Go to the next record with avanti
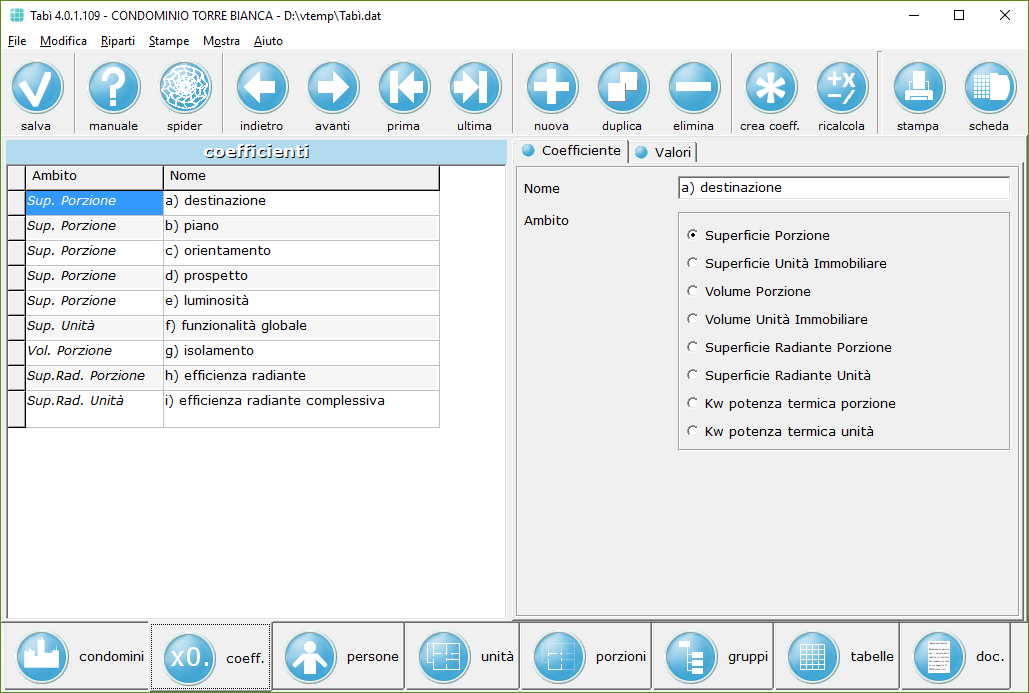Screen dimensions: 1029x693 tap(333, 88)
